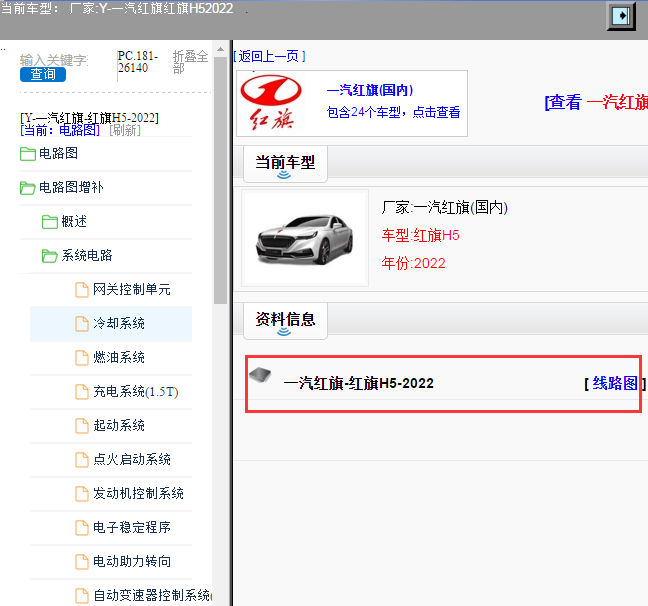Click the 冷却系统 document icon

pos(82,324)
